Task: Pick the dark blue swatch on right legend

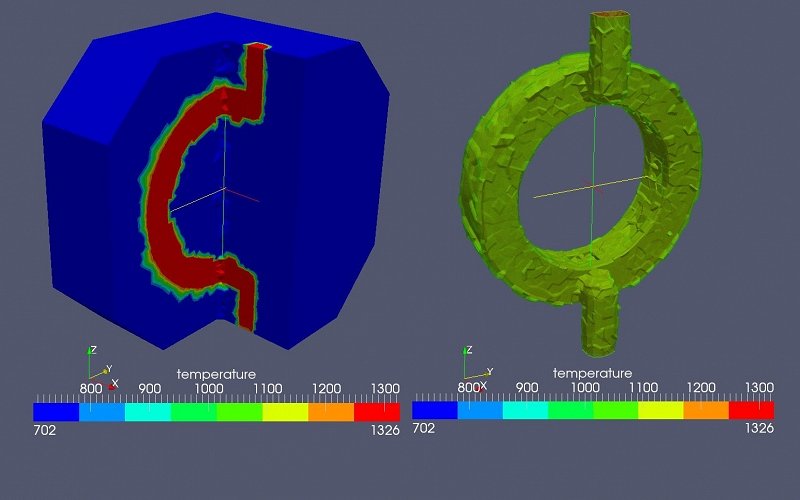Action: pos(434,411)
